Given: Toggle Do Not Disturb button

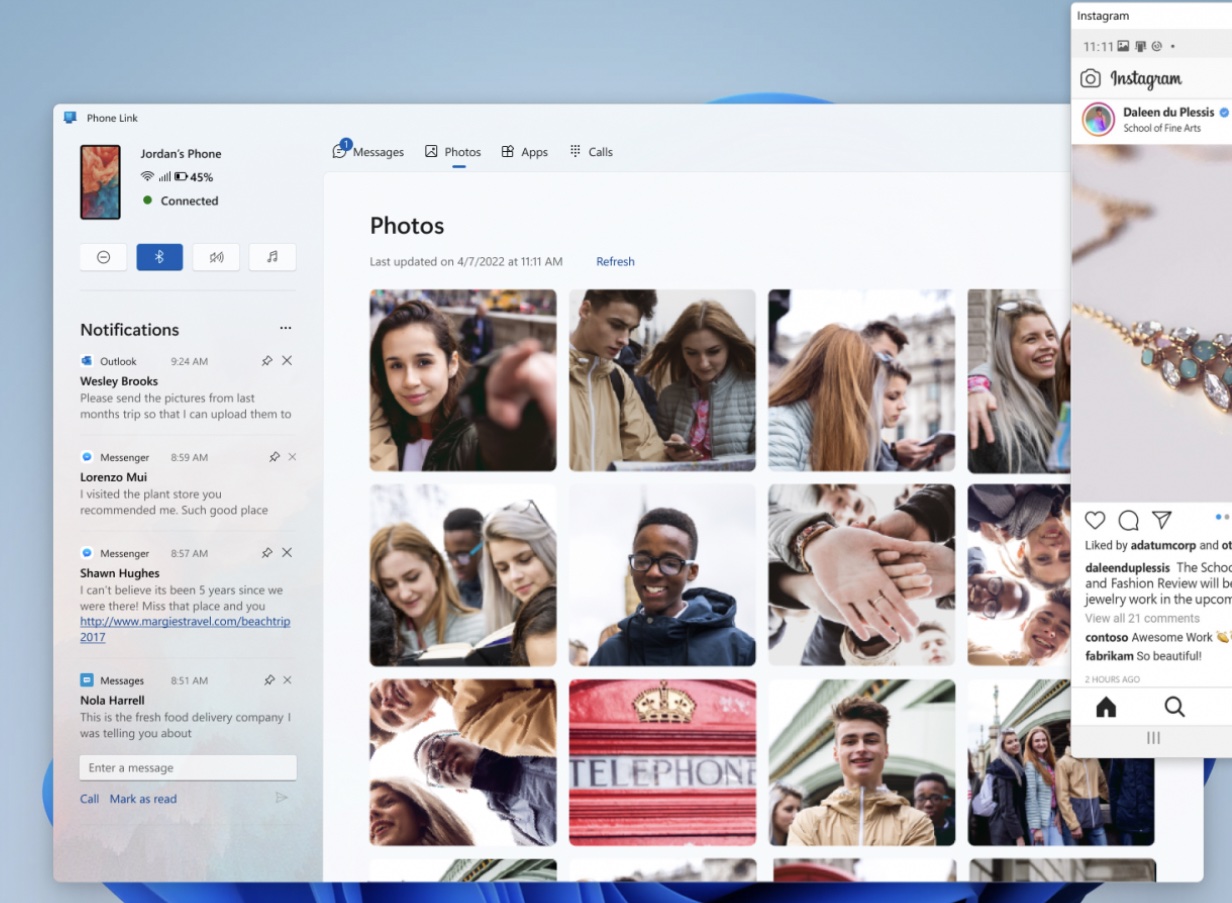Looking at the screenshot, I should [x=103, y=257].
